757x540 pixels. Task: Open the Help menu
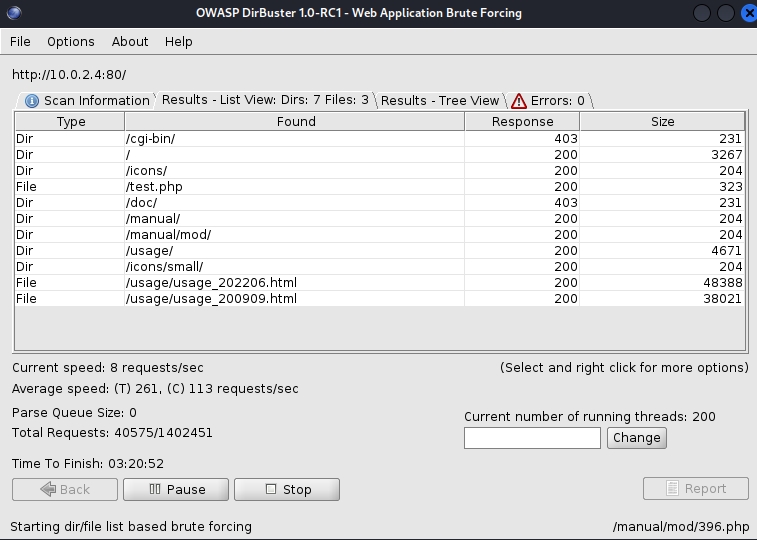pyautogui.click(x=179, y=42)
